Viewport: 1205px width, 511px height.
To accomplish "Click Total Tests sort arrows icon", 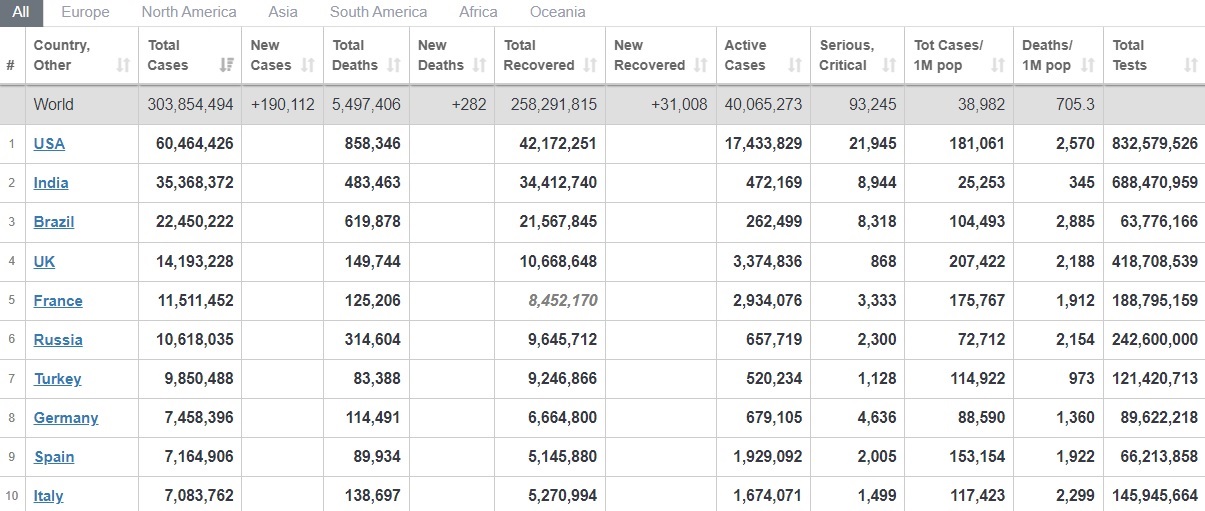I will 1190,65.
